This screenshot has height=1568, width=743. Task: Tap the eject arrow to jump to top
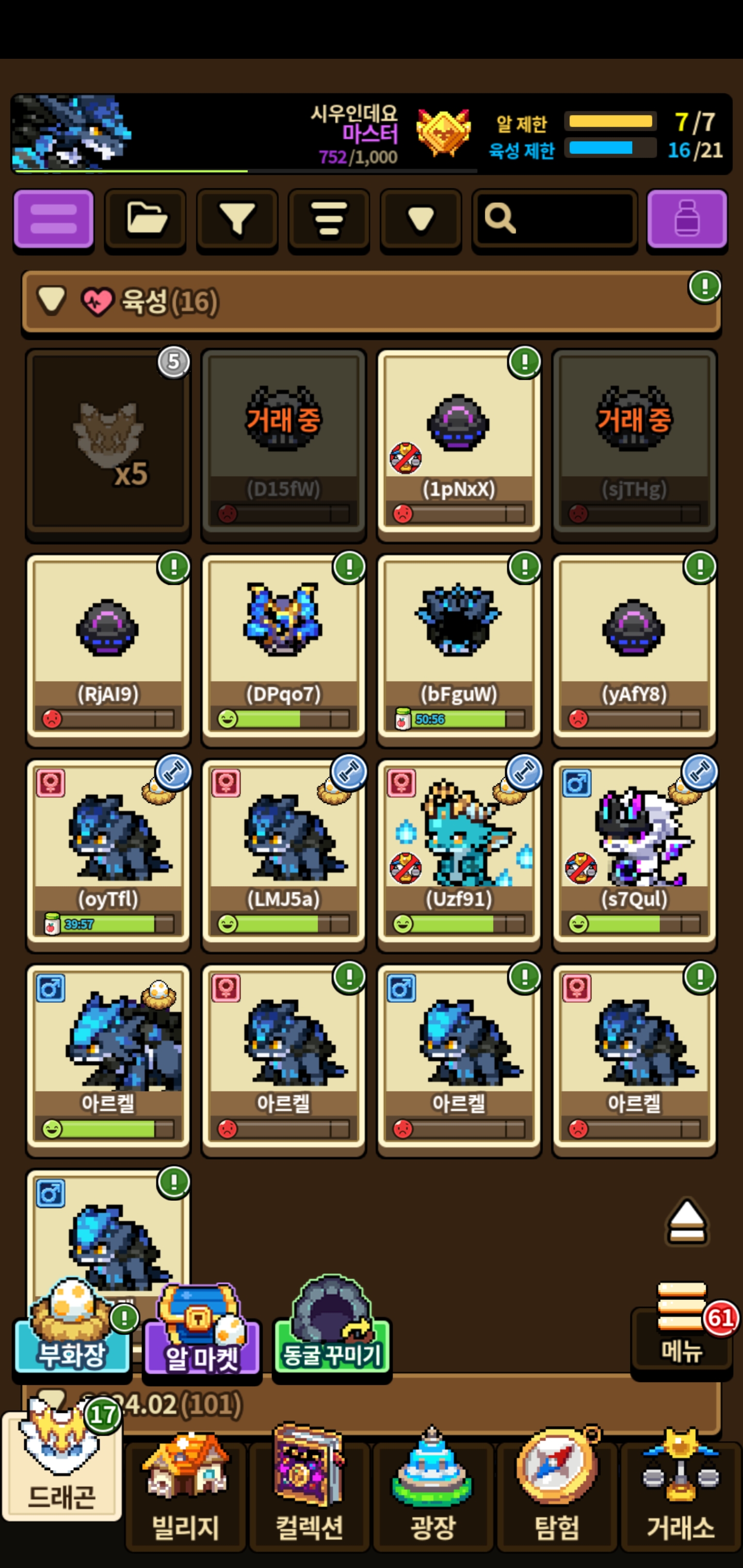(687, 1223)
